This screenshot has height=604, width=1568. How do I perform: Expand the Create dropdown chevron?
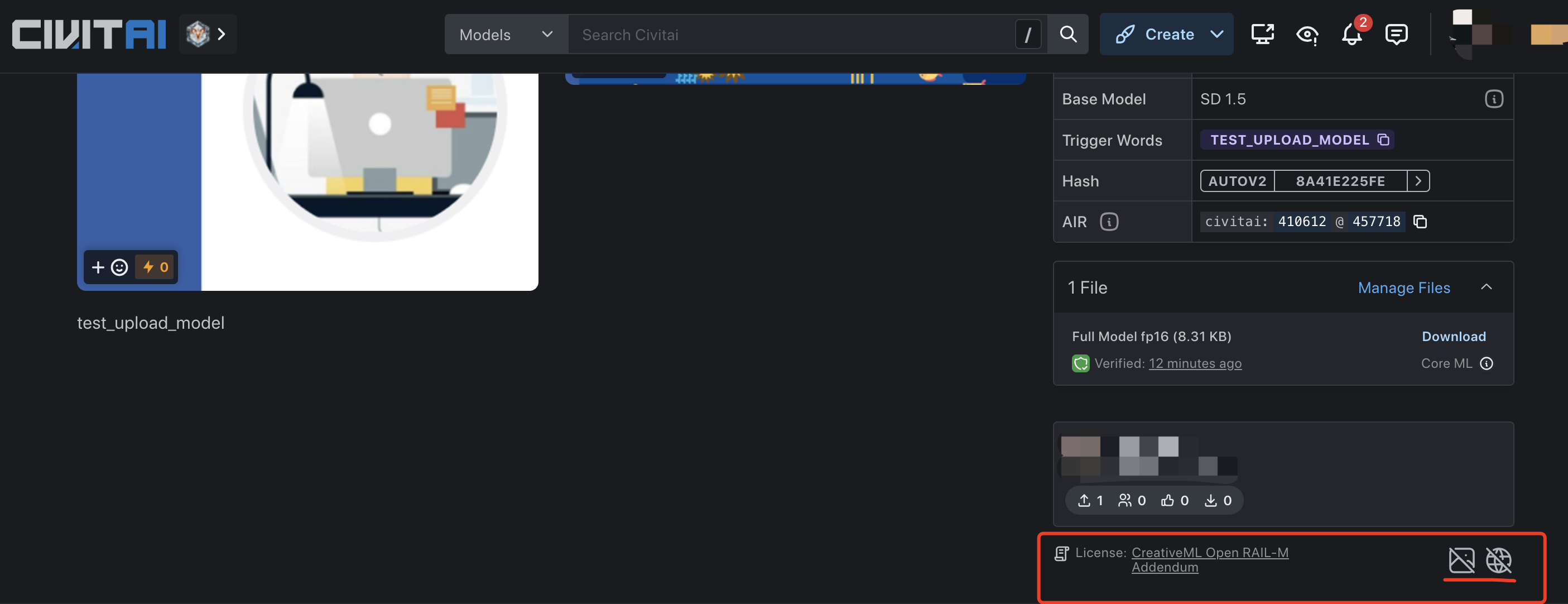click(x=1217, y=34)
